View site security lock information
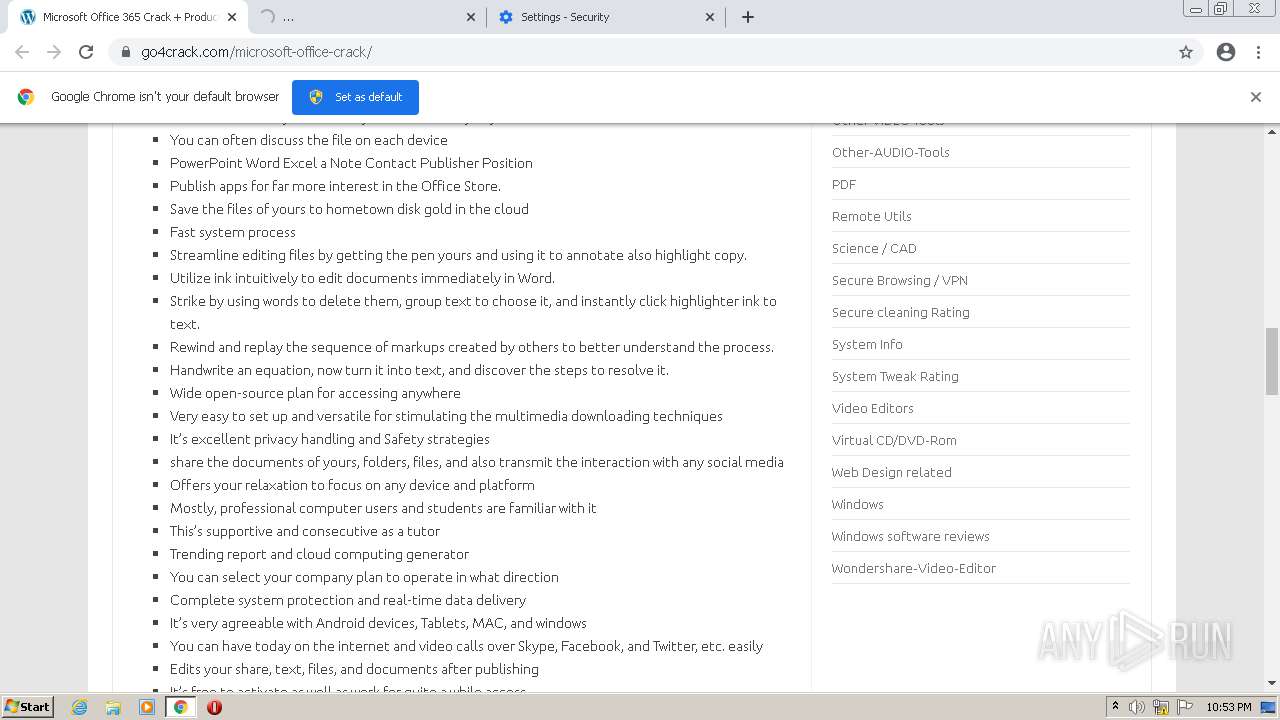 pos(126,52)
